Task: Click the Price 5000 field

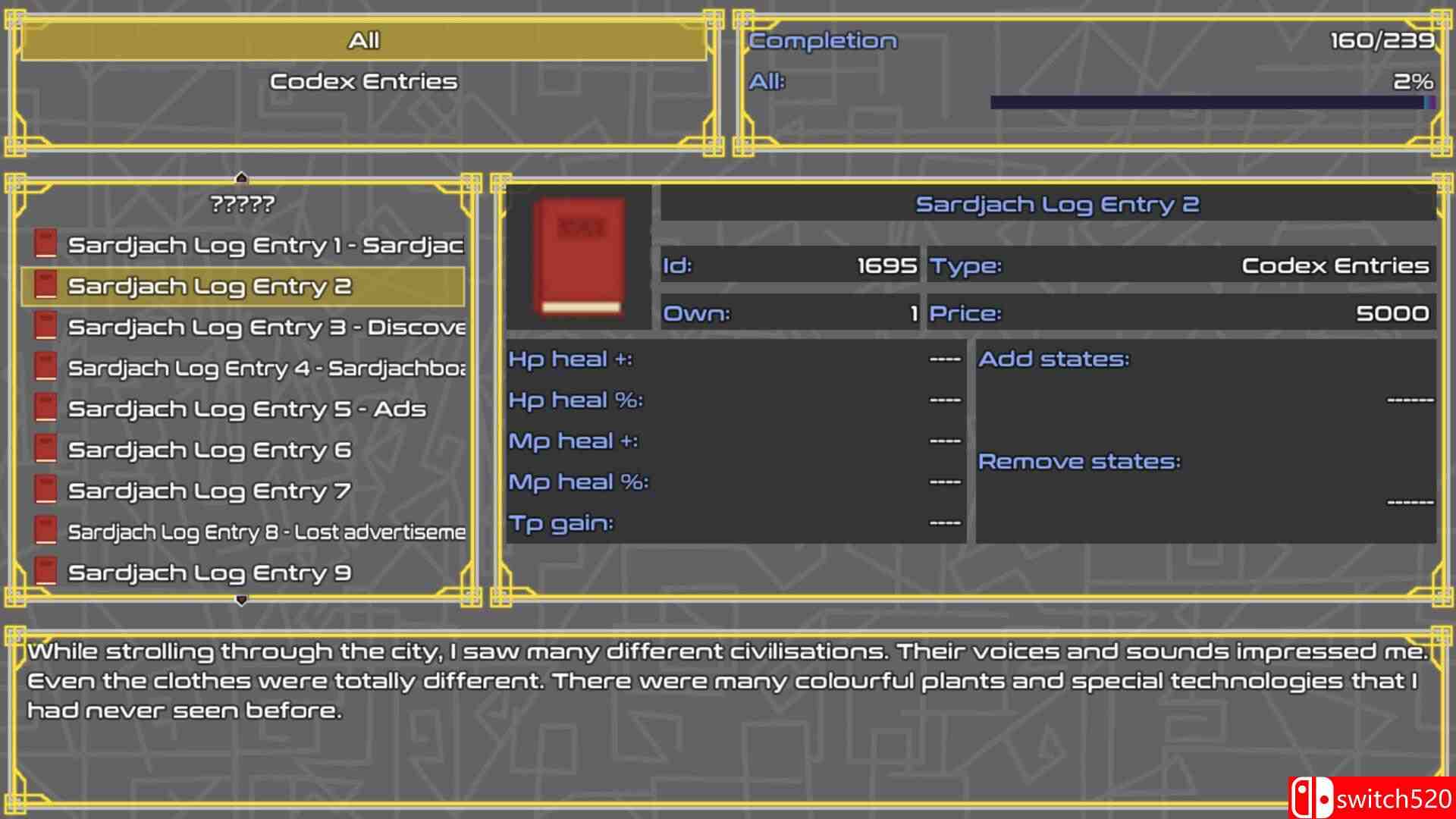Action: pos(1181,313)
